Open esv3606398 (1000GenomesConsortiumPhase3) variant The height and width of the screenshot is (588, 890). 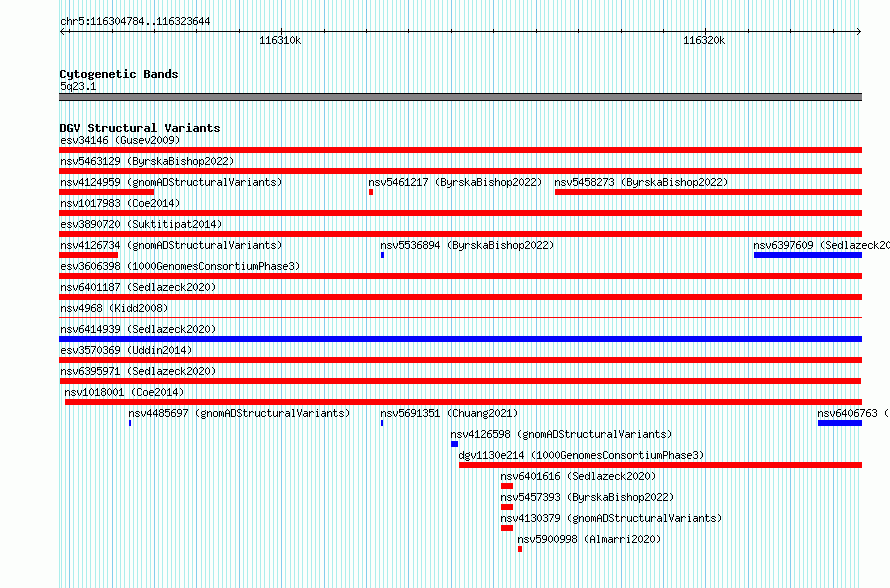coord(180,266)
